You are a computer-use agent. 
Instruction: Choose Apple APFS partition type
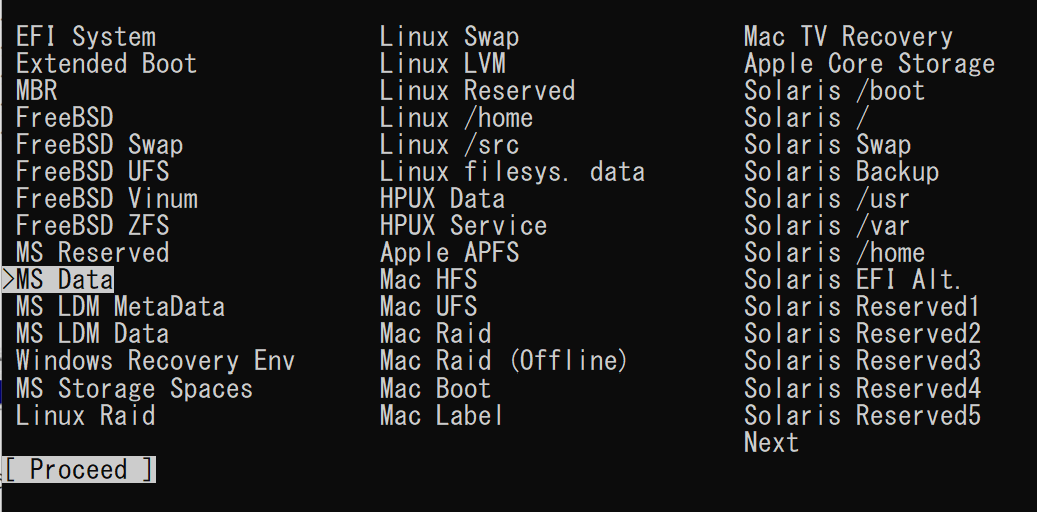449,253
